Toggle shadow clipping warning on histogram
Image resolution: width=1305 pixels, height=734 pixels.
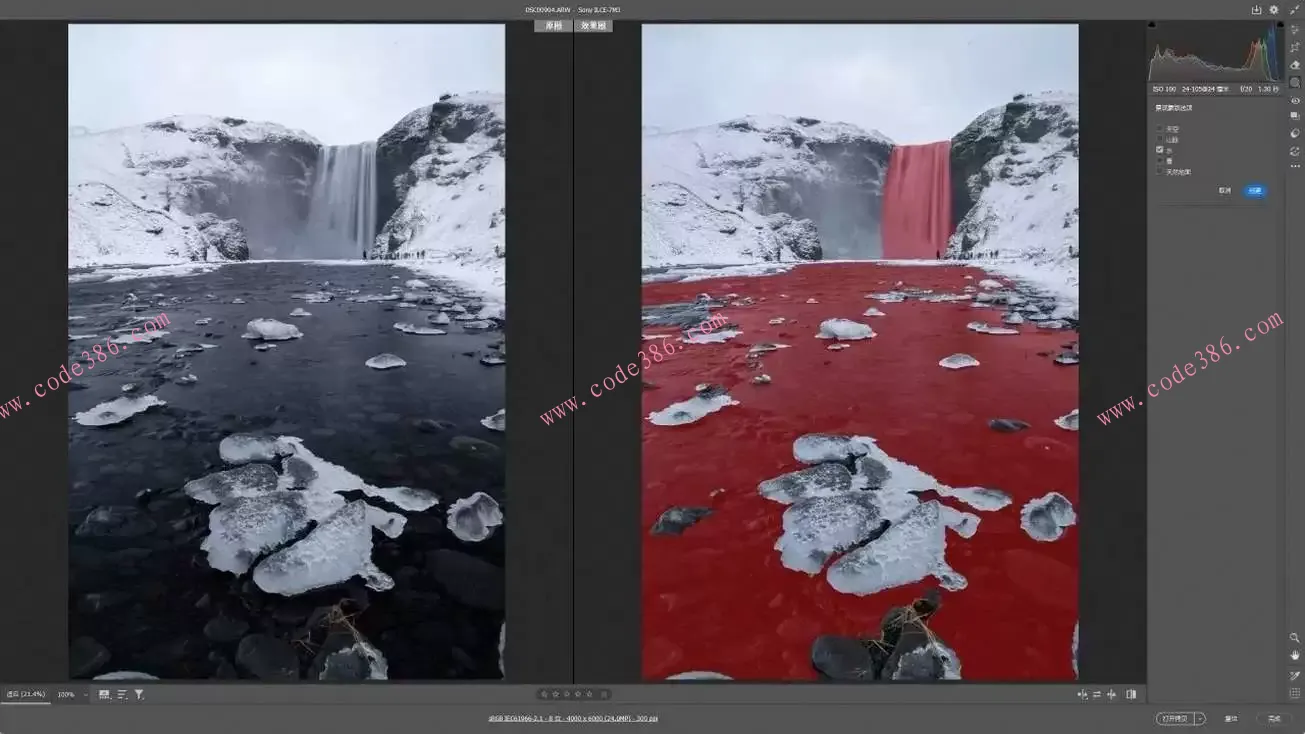pos(1153,27)
